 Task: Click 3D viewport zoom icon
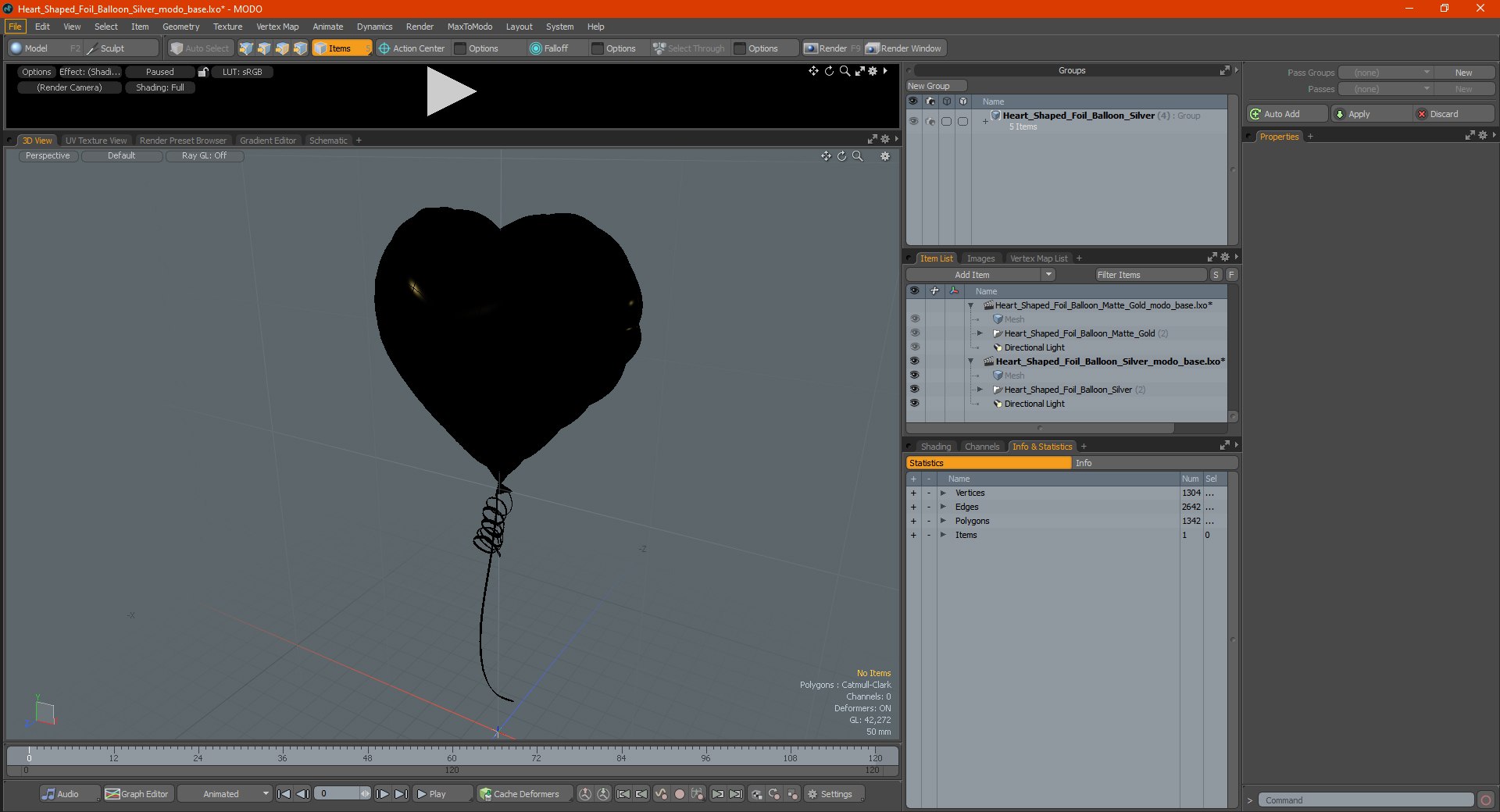point(857,156)
